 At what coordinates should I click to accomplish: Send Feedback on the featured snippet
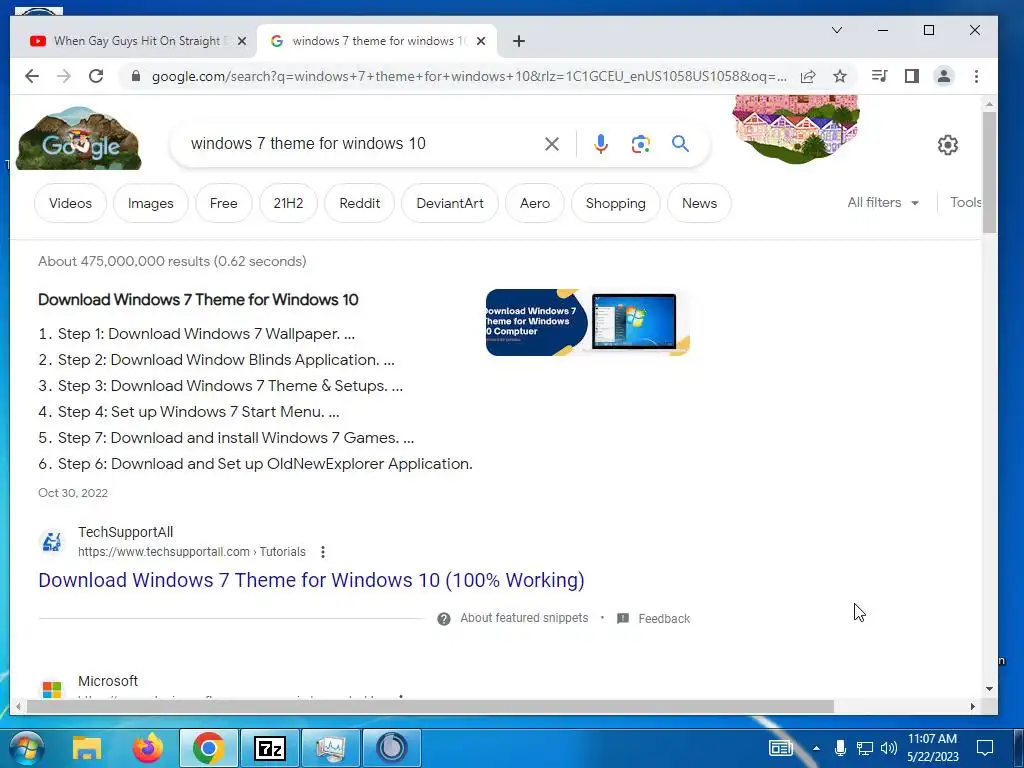click(664, 618)
